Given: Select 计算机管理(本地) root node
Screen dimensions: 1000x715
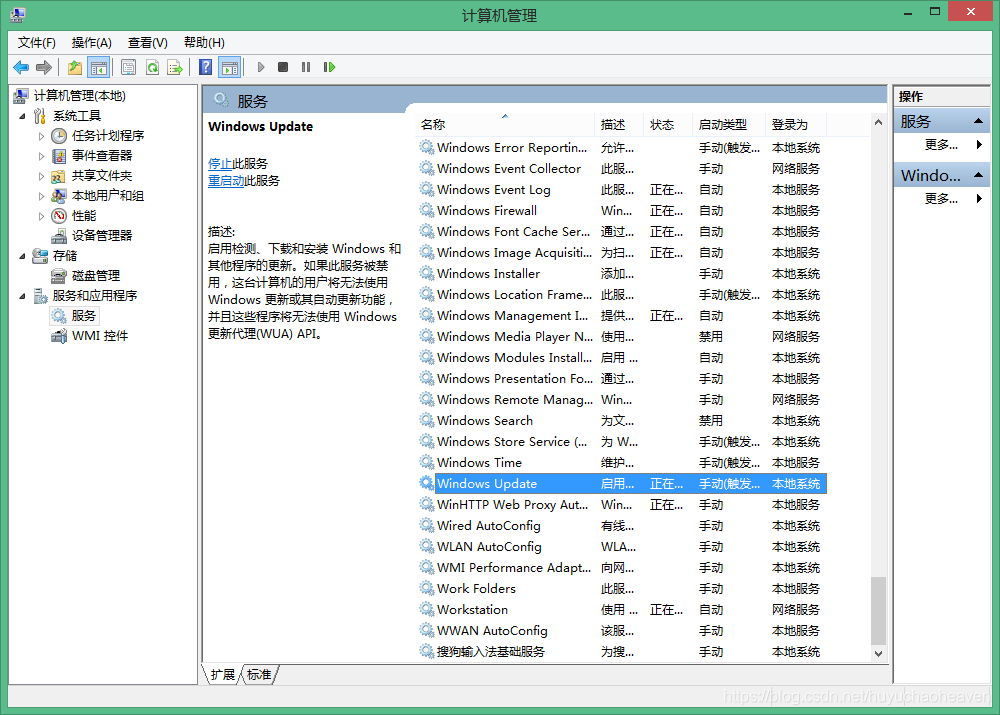Looking at the screenshot, I should click(80, 96).
